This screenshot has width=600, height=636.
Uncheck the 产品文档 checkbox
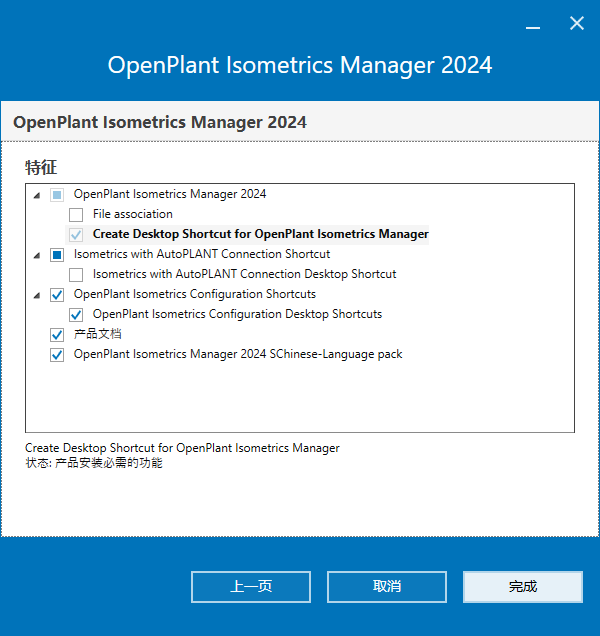[x=57, y=335]
